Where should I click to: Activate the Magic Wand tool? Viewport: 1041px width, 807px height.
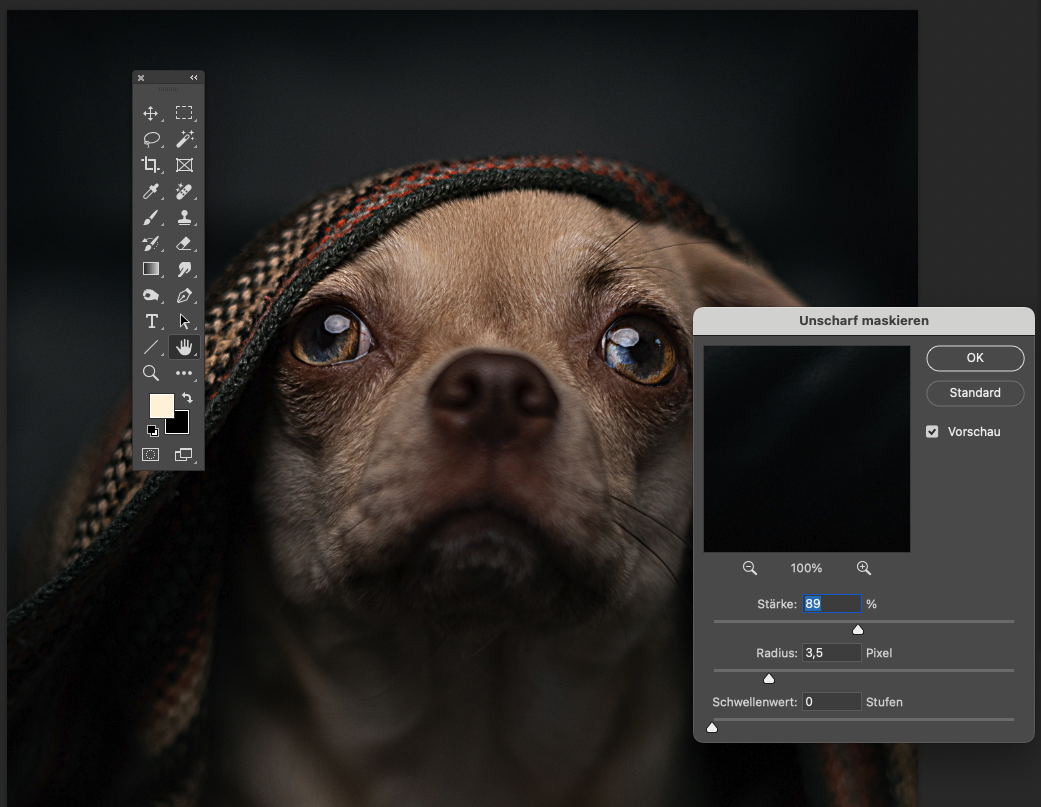click(x=184, y=140)
